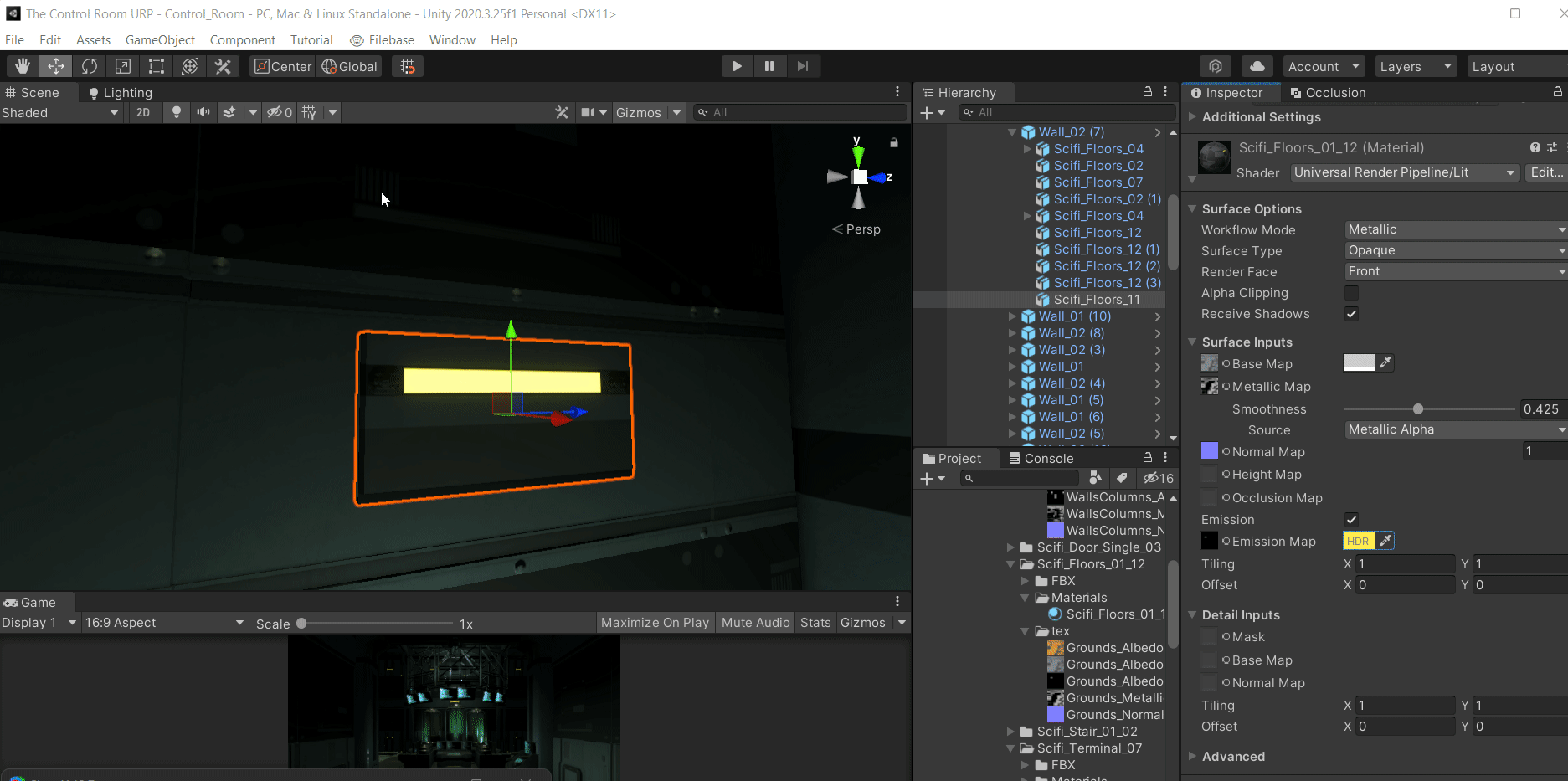Select the Rotate tool

click(90, 66)
